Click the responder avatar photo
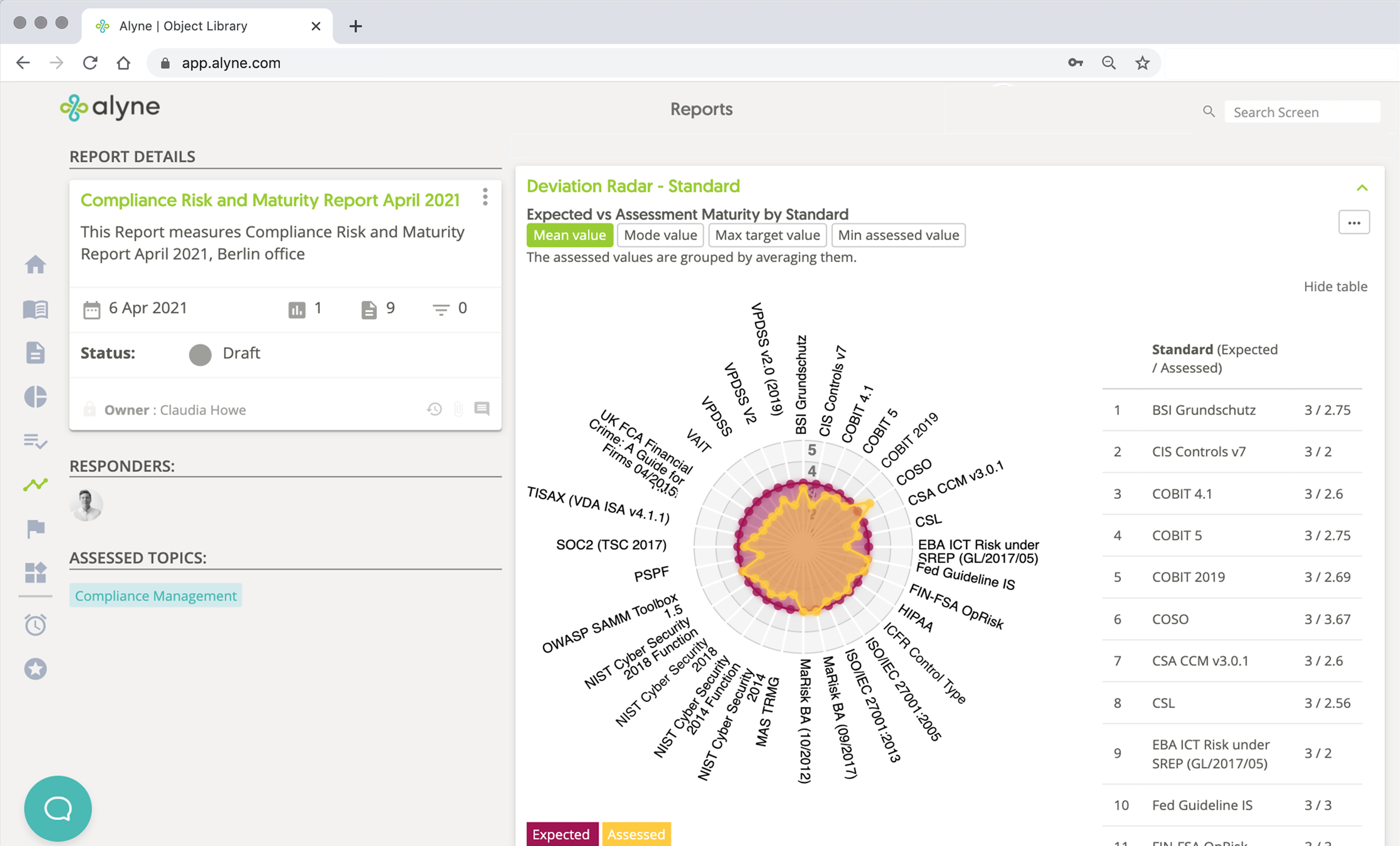This screenshot has width=1400, height=846. (x=86, y=505)
